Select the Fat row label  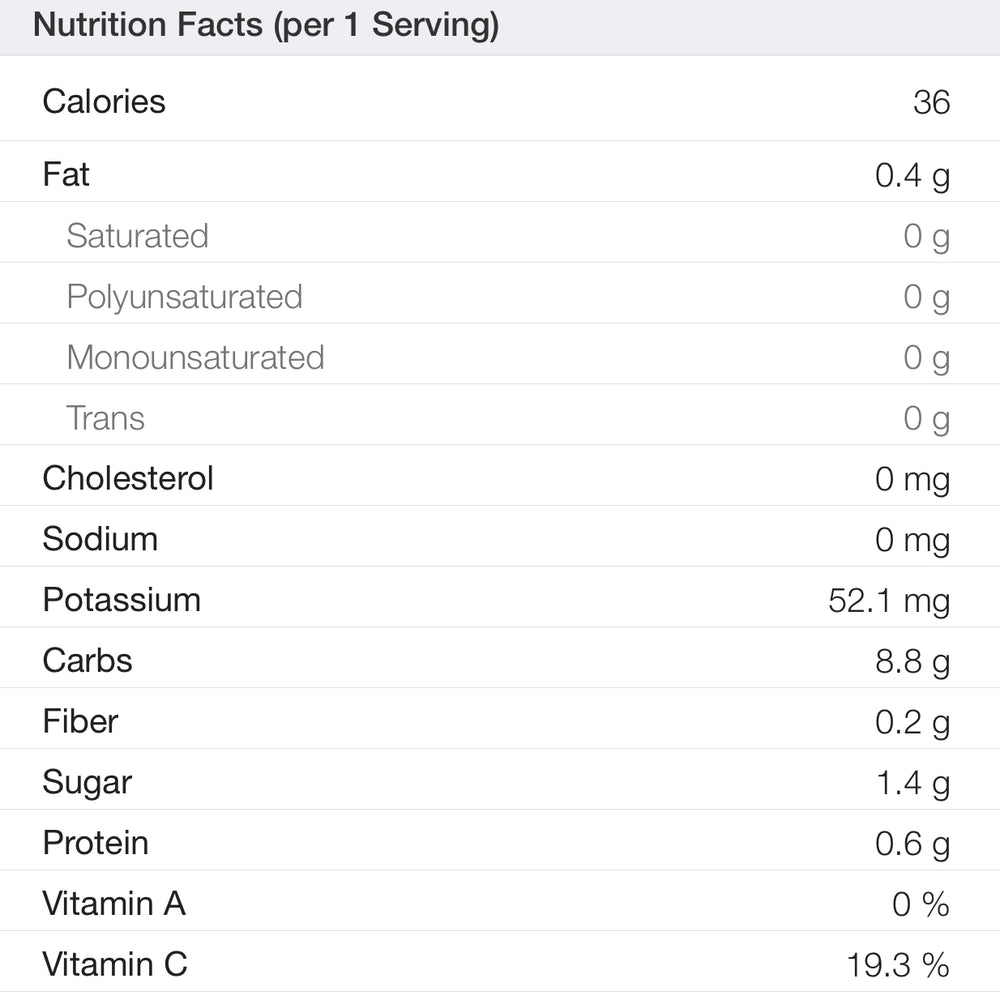[x=66, y=175]
